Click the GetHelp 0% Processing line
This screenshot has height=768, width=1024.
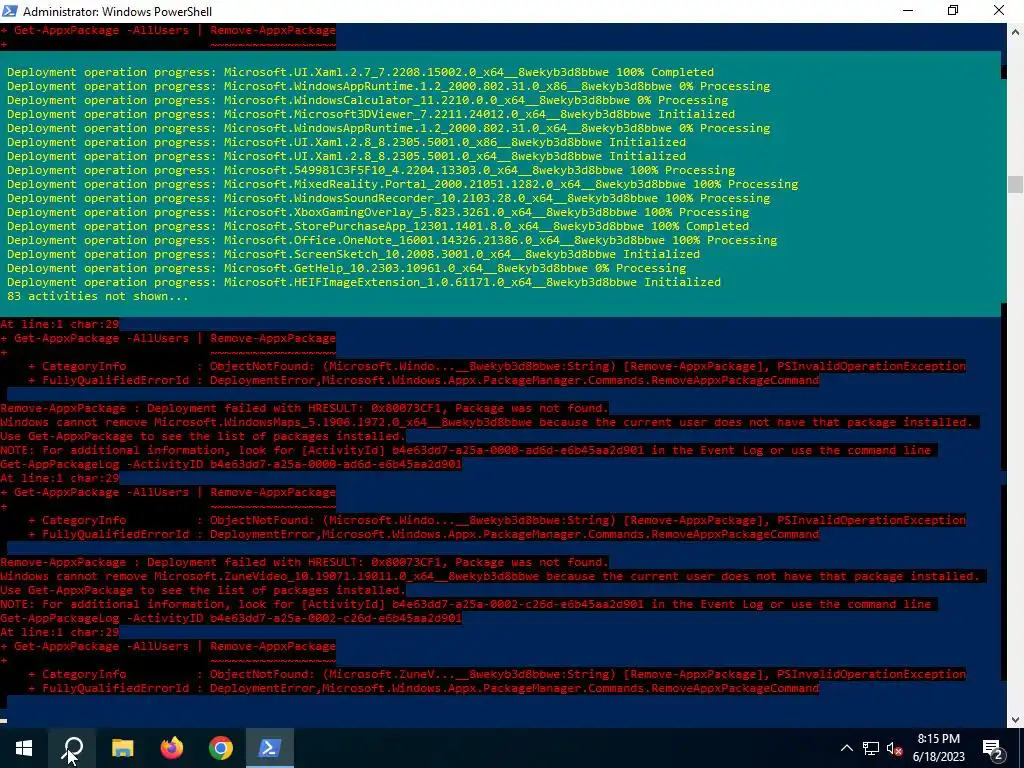pyautogui.click(x=346, y=268)
